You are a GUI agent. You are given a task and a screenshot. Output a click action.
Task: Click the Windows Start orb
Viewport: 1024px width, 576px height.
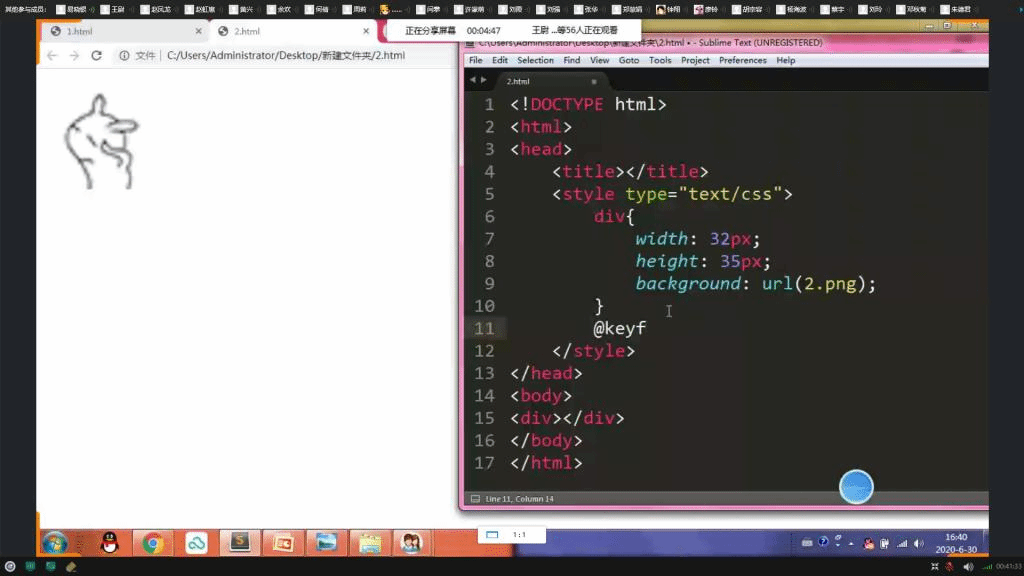point(54,543)
